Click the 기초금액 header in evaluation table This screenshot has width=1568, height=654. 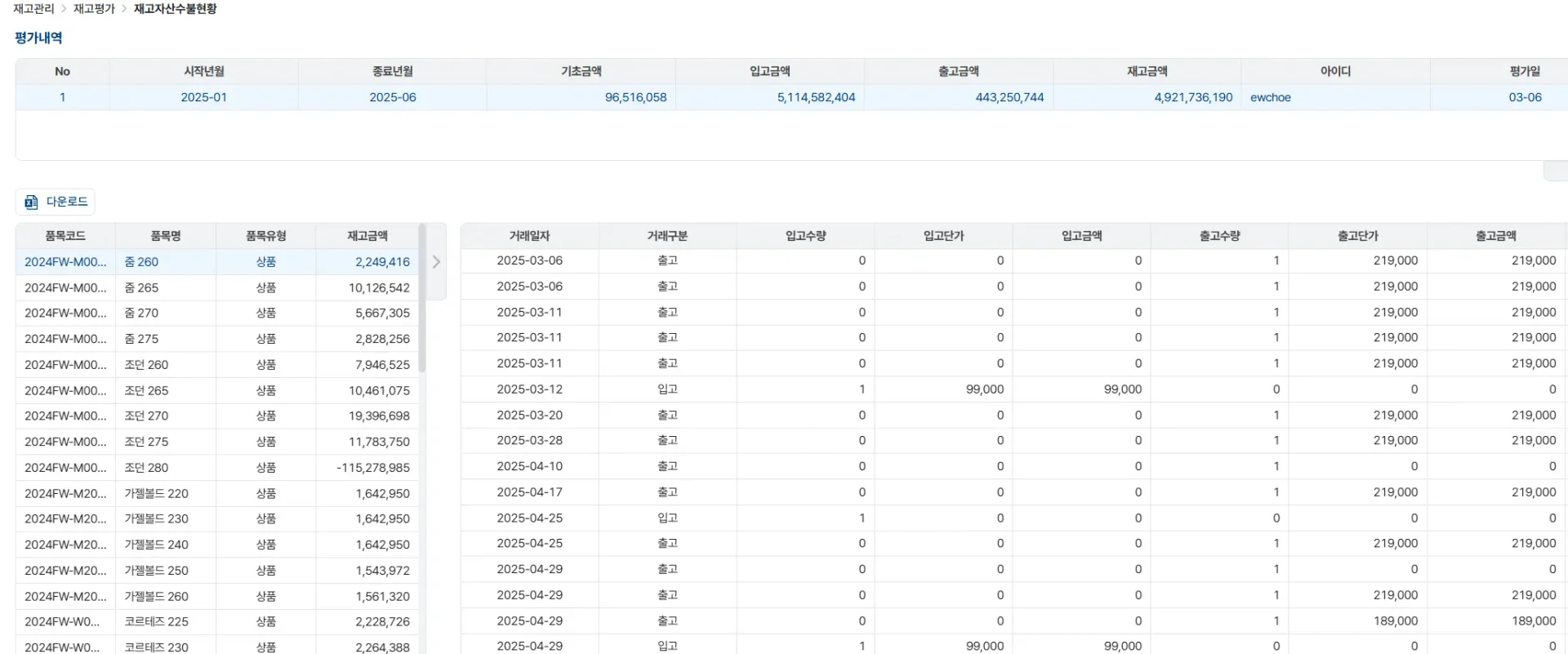point(581,72)
